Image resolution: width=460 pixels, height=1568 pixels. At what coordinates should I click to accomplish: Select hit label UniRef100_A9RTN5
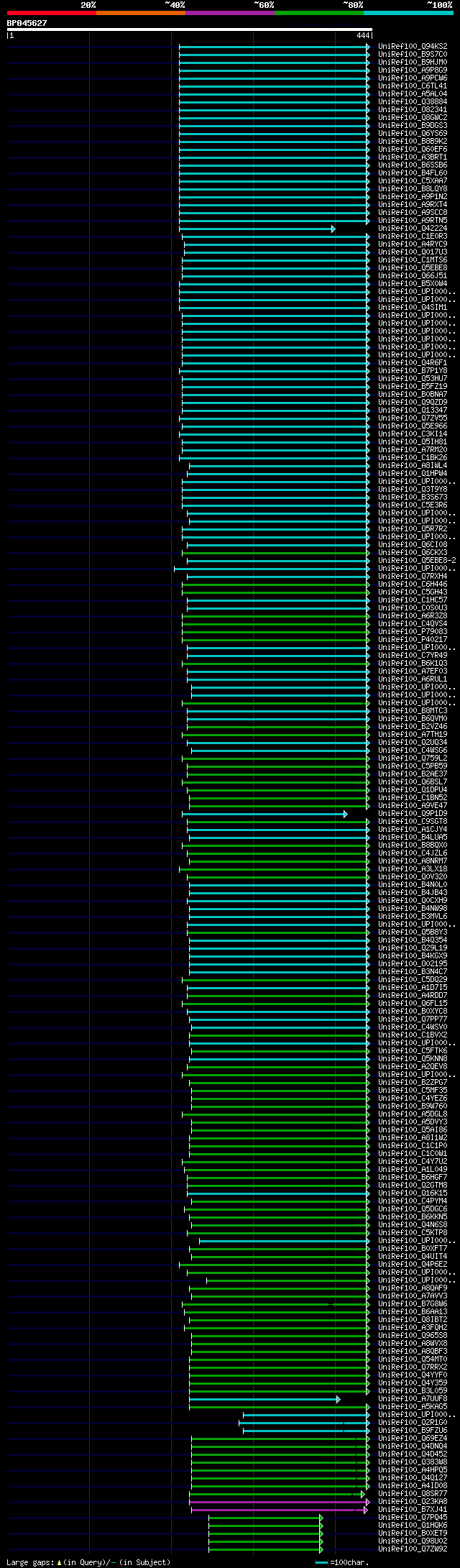(413, 220)
